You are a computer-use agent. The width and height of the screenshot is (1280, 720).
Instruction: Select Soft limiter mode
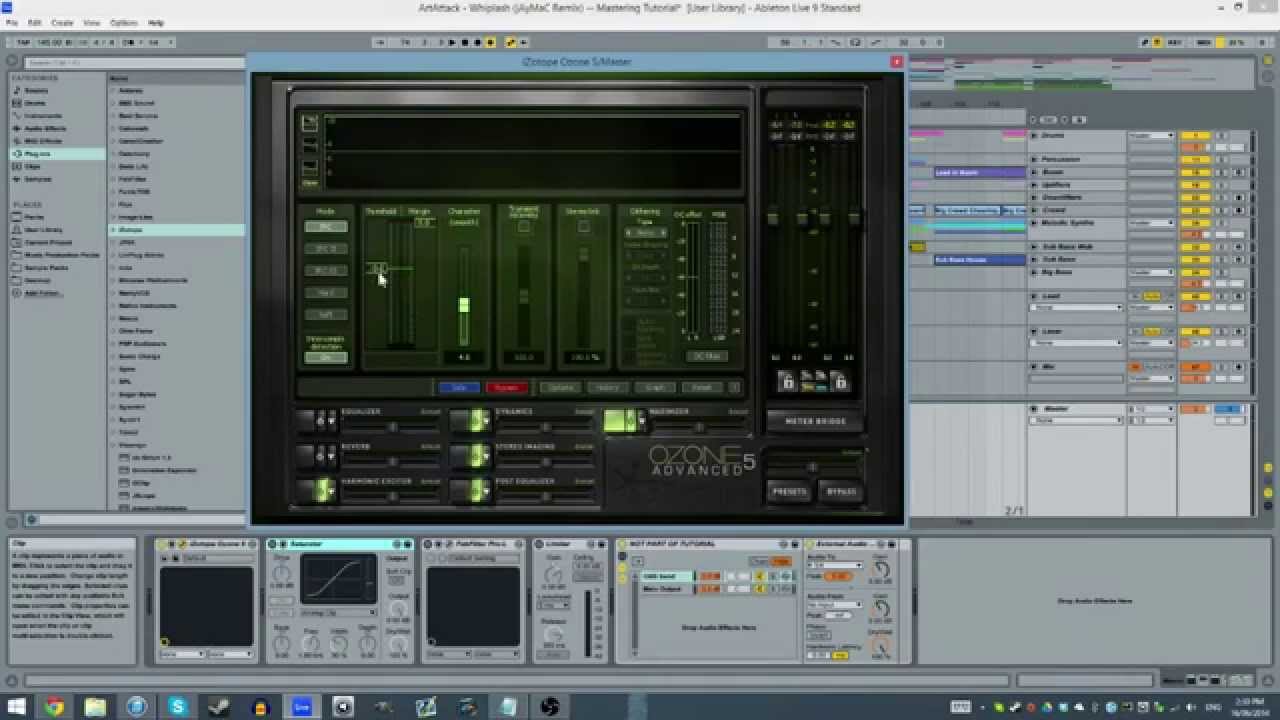point(326,315)
